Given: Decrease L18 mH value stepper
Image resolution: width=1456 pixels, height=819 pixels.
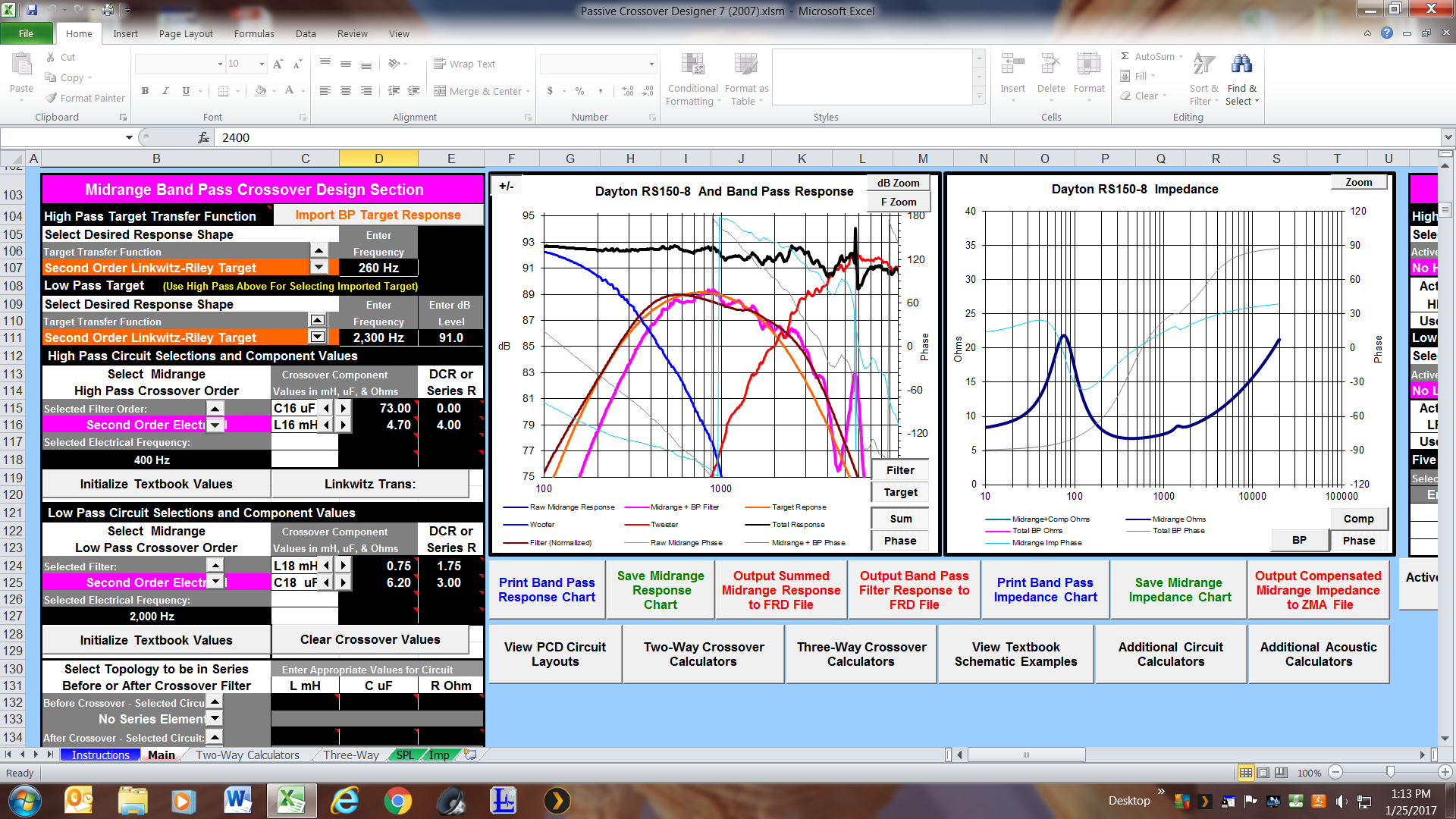Looking at the screenshot, I should (326, 565).
